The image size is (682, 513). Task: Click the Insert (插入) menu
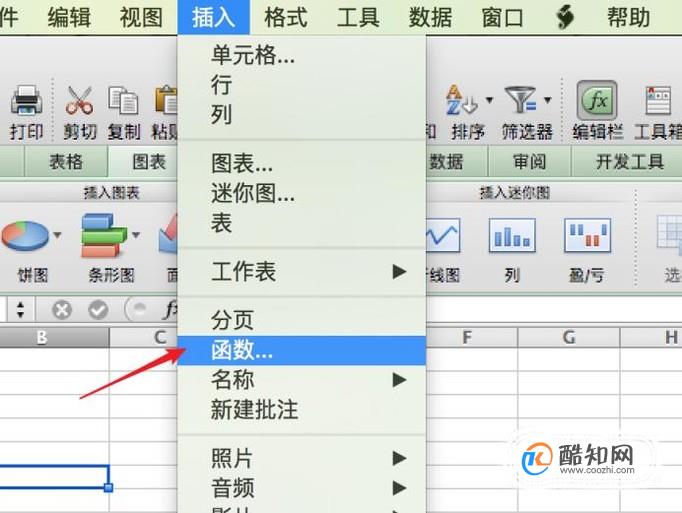point(214,17)
